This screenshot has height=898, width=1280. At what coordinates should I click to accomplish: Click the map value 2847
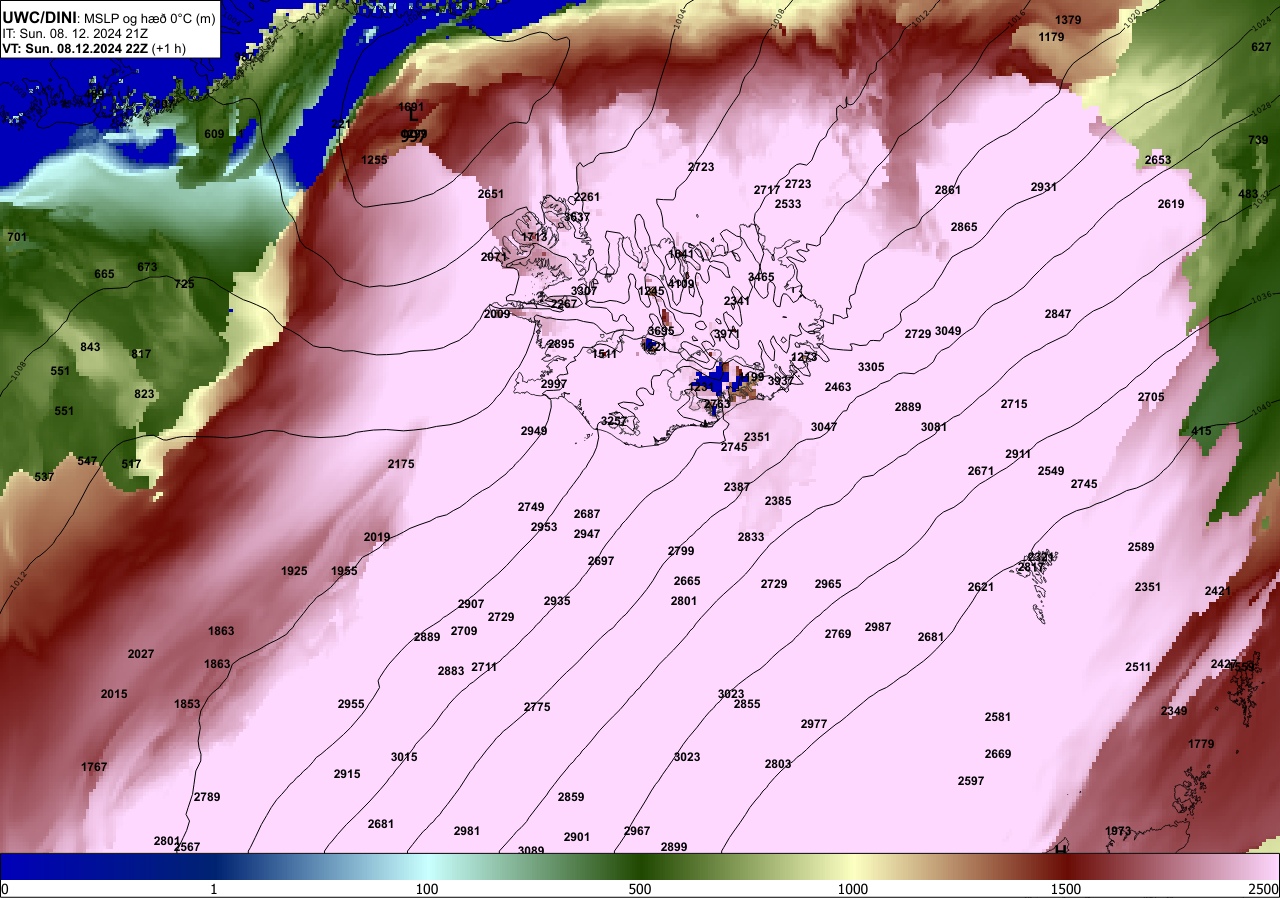pyautogui.click(x=1058, y=314)
